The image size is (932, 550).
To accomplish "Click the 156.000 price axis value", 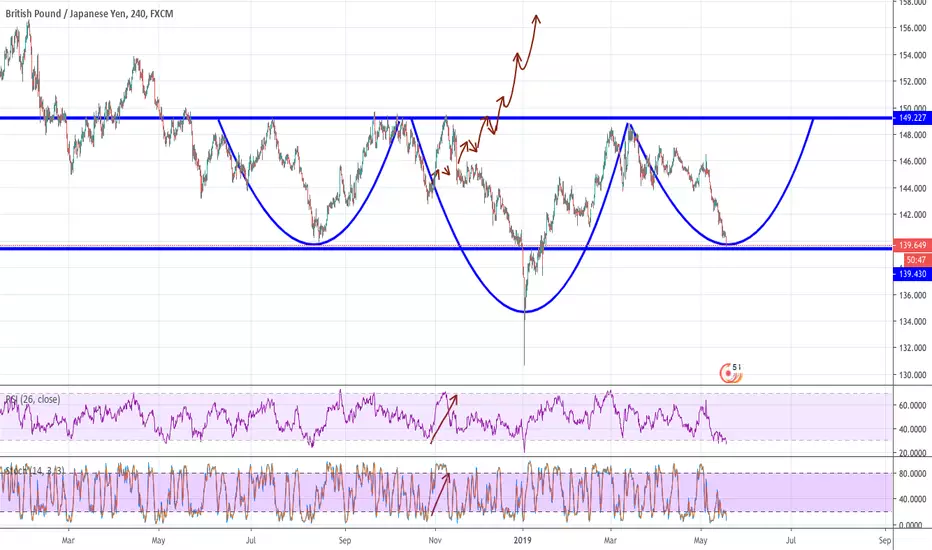I will (912, 28).
